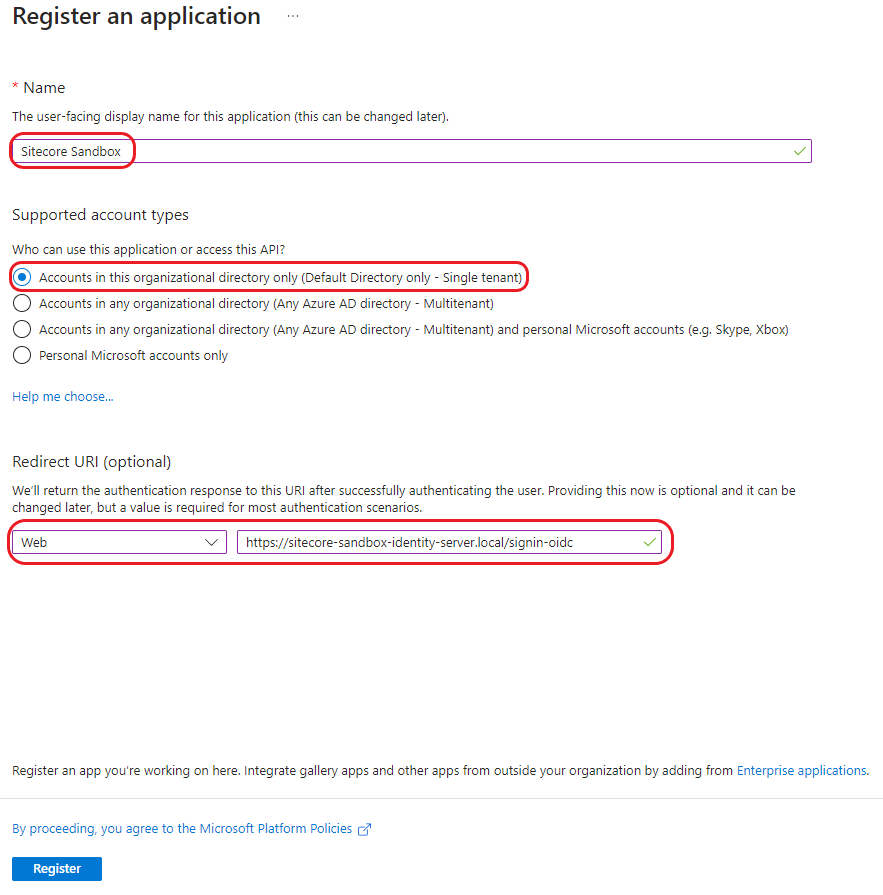Open the Enterprise applications link
This screenshot has height=895, width=883.
(801, 770)
